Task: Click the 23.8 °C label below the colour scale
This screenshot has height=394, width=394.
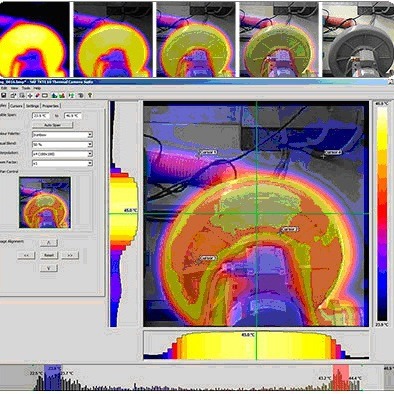Action: click(382, 325)
